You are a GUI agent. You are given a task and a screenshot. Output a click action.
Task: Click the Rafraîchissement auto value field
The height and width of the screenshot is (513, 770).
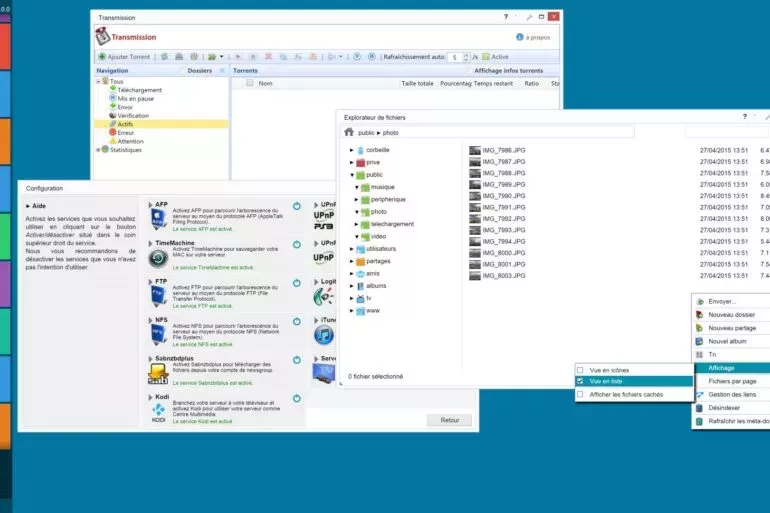[455, 57]
